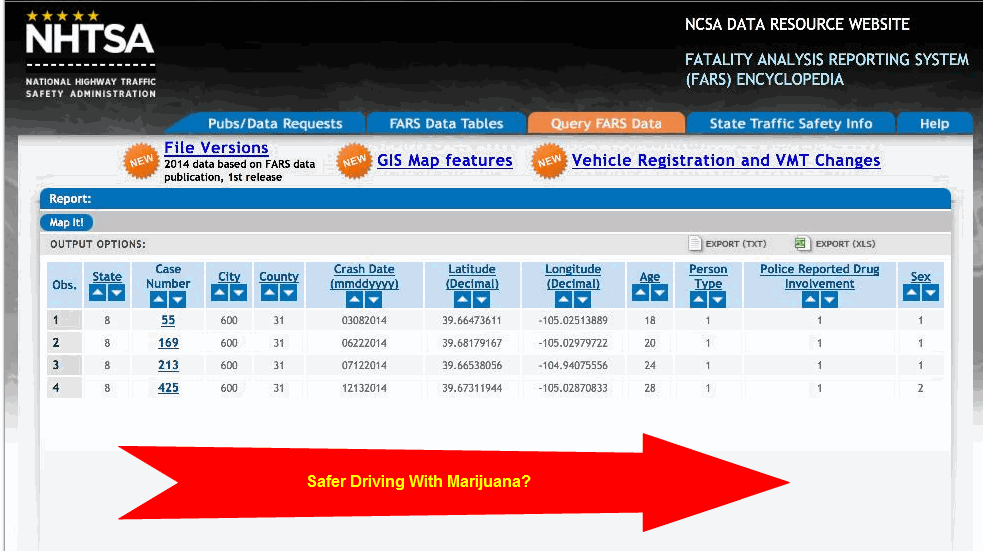This screenshot has width=983, height=551.
Task: Sort Crash Date ascending arrow
Action: (x=355, y=300)
